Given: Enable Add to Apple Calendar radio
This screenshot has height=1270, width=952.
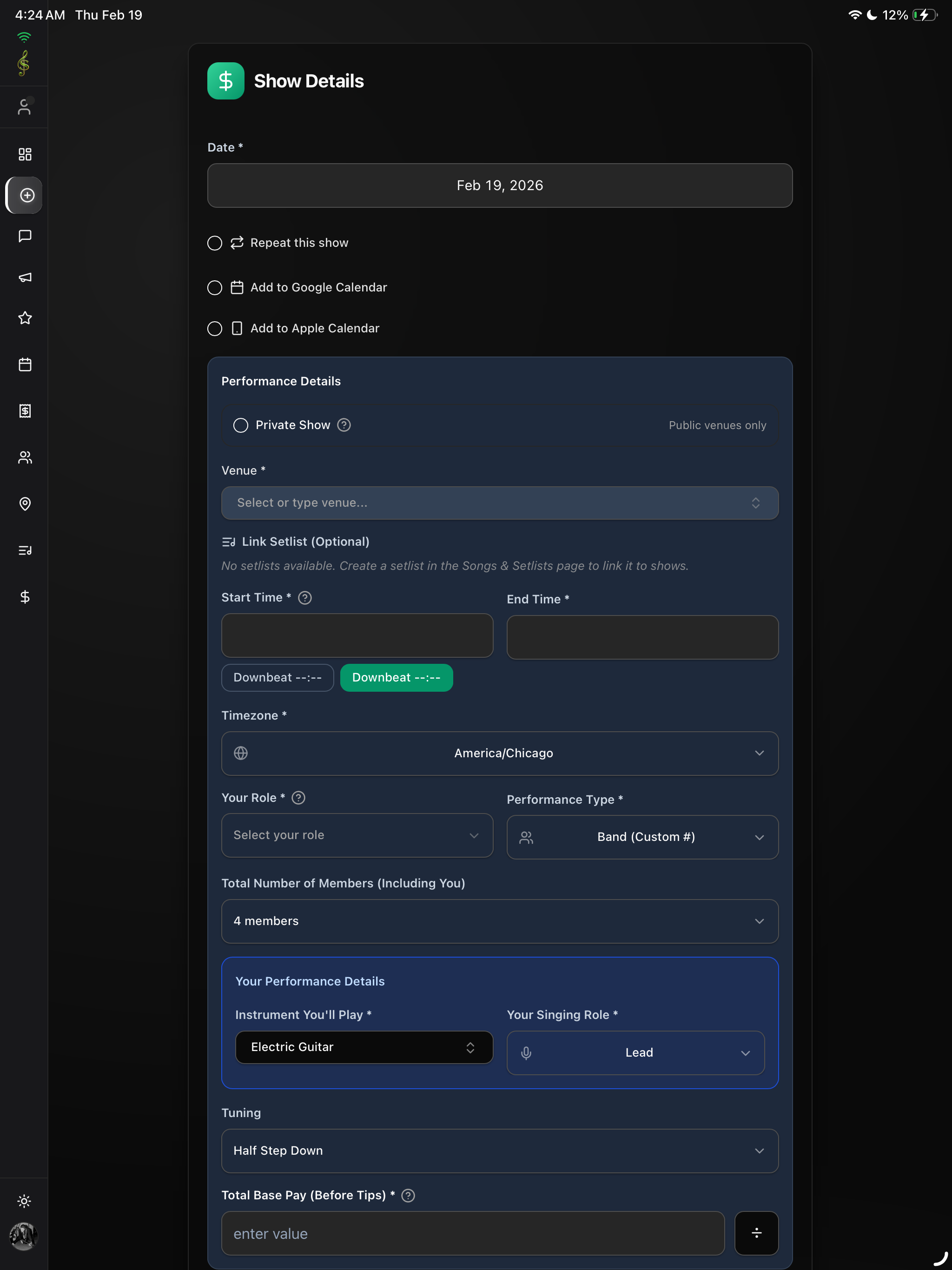Looking at the screenshot, I should (x=215, y=328).
